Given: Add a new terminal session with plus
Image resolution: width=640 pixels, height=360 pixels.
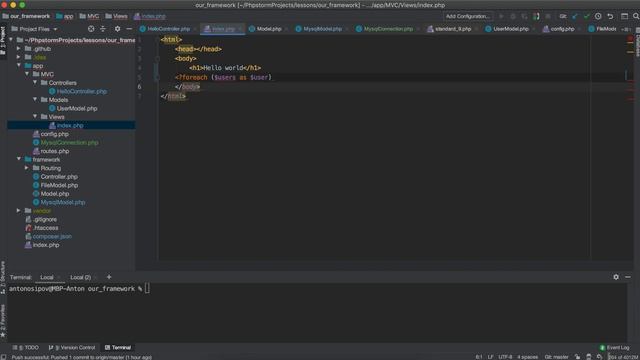Looking at the screenshot, I should pyautogui.click(x=109, y=277).
